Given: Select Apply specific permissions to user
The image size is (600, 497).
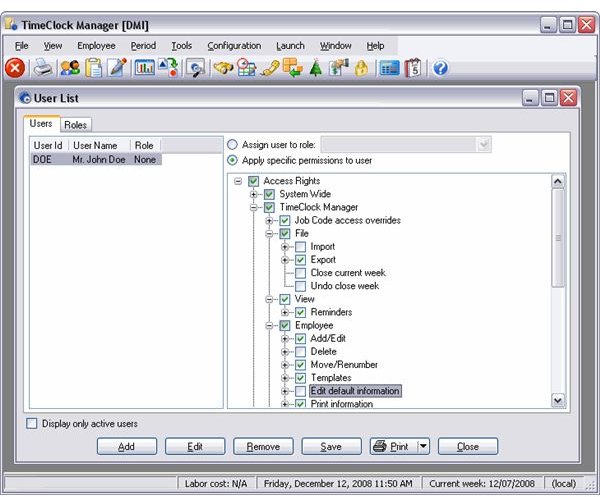Looking at the screenshot, I should pyautogui.click(x=232, y=160).
